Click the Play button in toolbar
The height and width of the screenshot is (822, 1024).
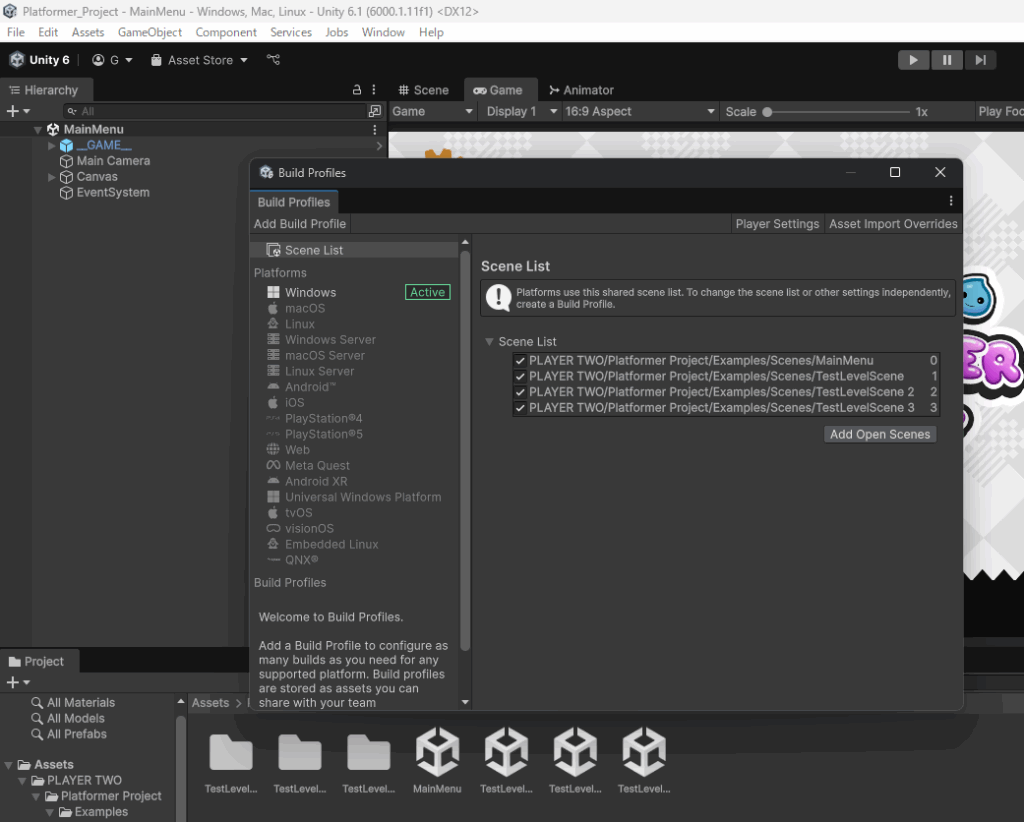coord(913,60)
